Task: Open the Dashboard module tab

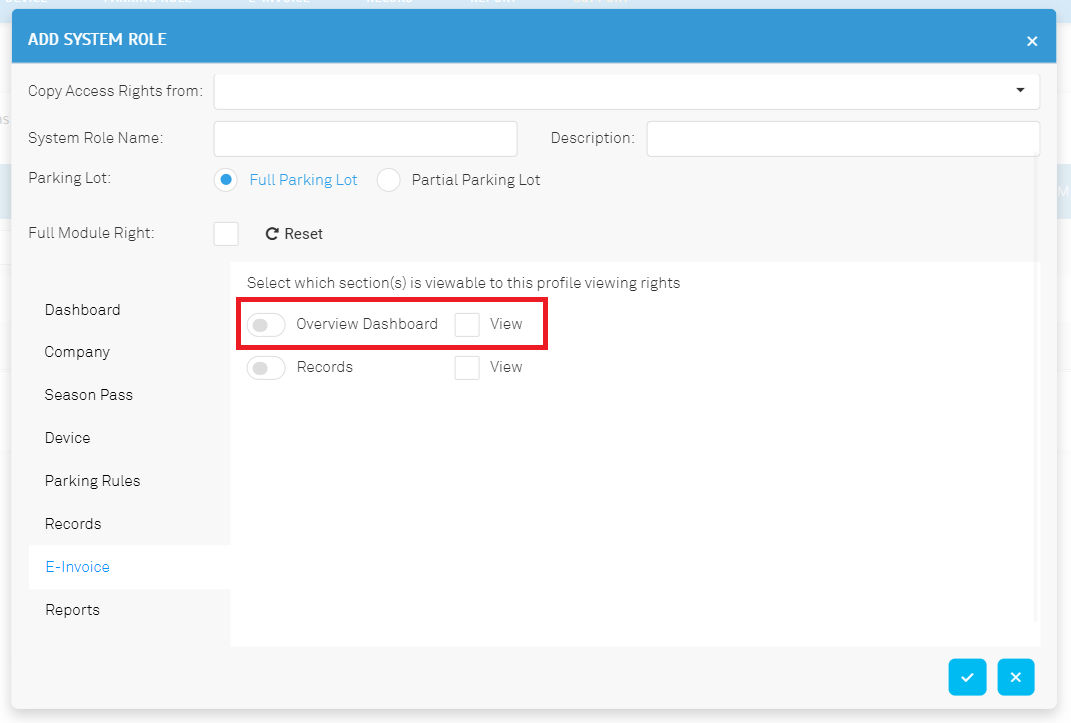Action: pyautogui.click(x=83, y=310)
